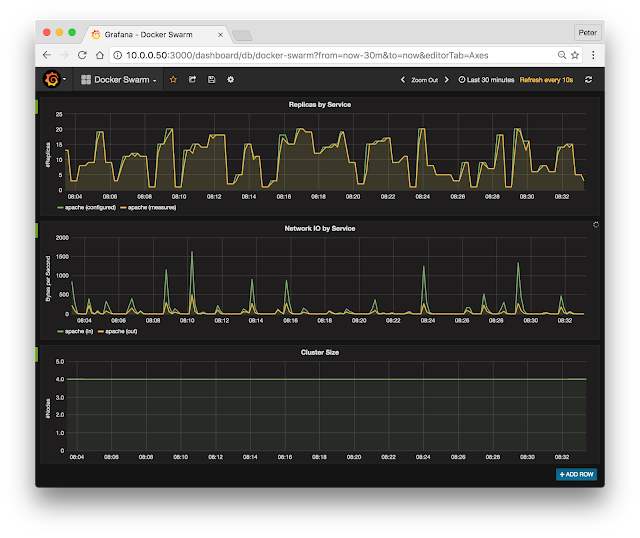Click the green color swatch of apache (in)
Screen dimensions: 640x538
(x=60, y=332)
